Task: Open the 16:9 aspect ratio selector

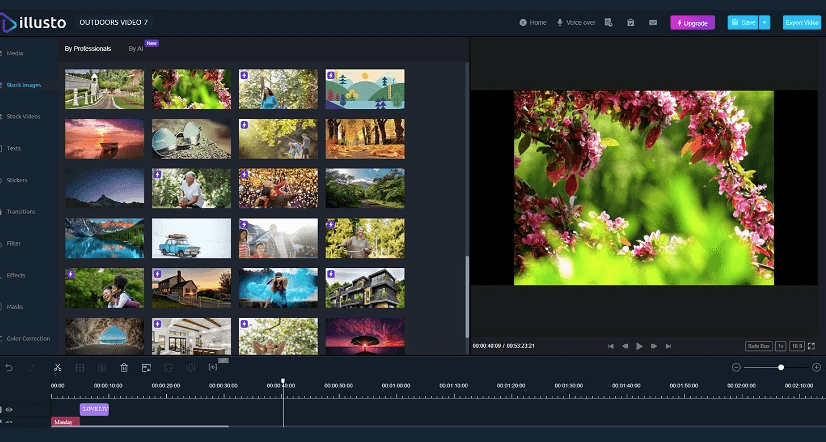Action: [796, 346]
